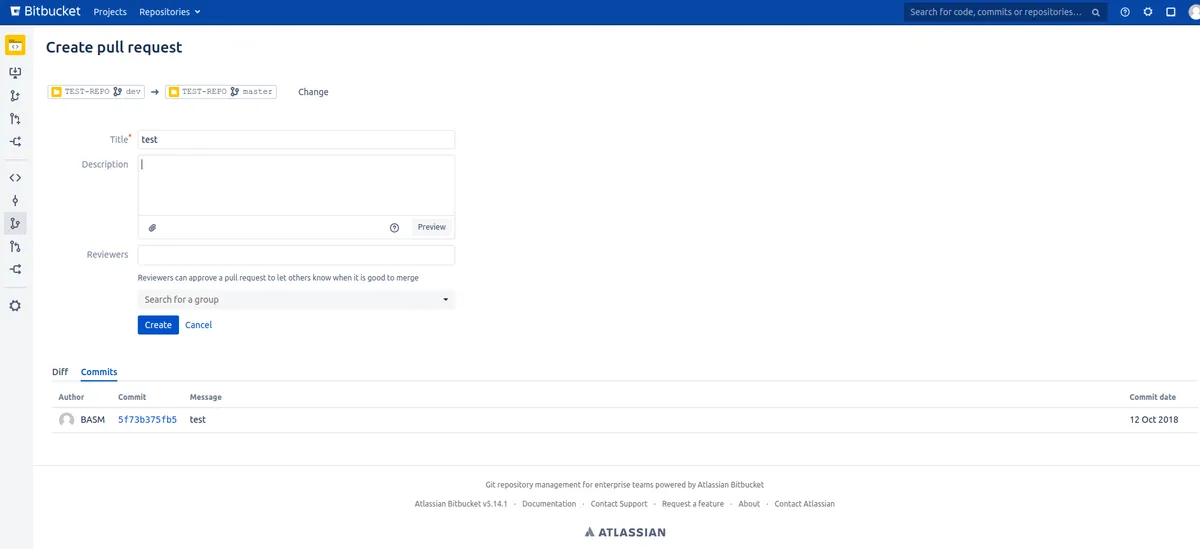Click the 'Message' column header
Viewport: 1200px width, 549px height.
(x=206, y=397)
